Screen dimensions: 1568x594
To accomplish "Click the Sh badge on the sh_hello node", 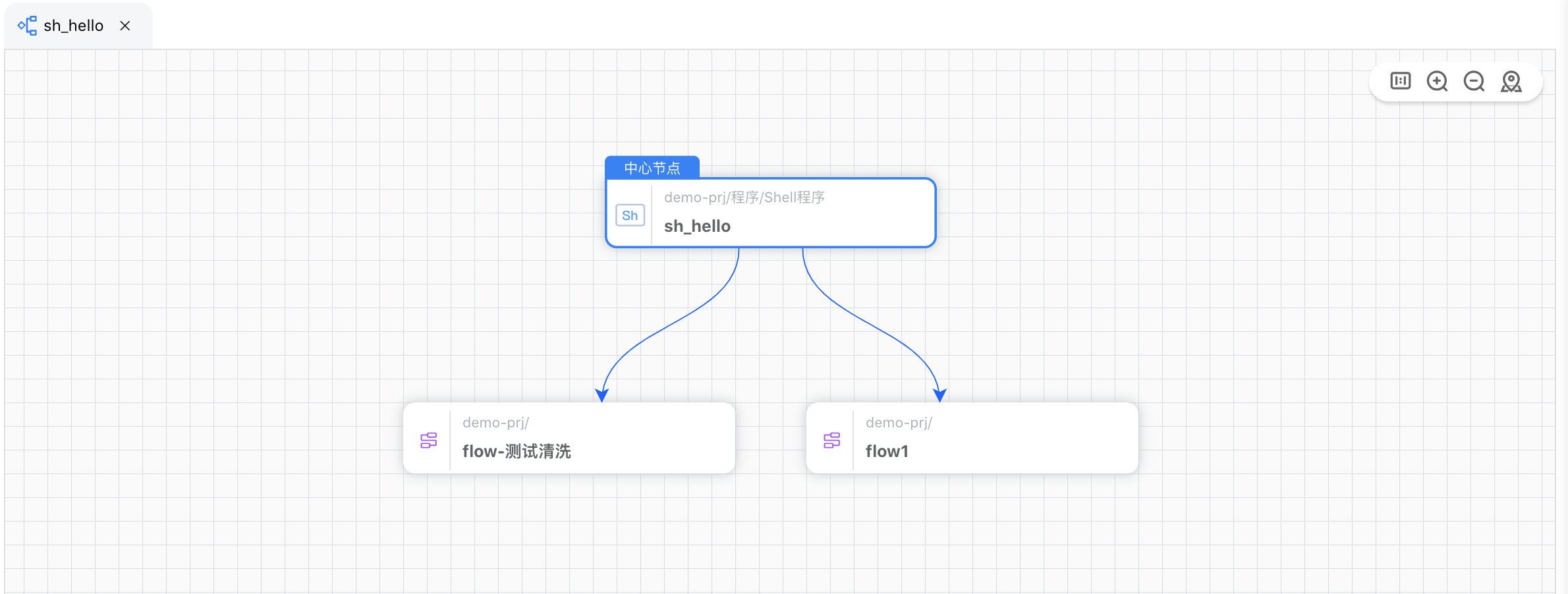I will tap(630, 215).
